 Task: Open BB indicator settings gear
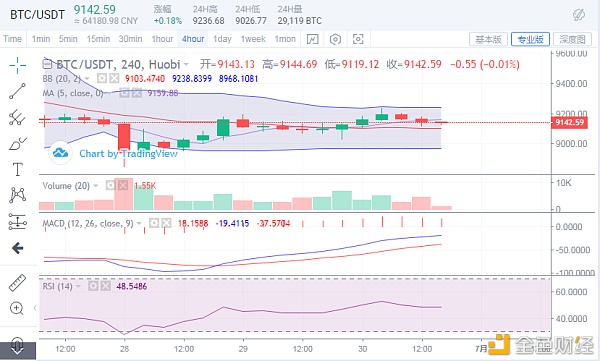coord(102,78)
